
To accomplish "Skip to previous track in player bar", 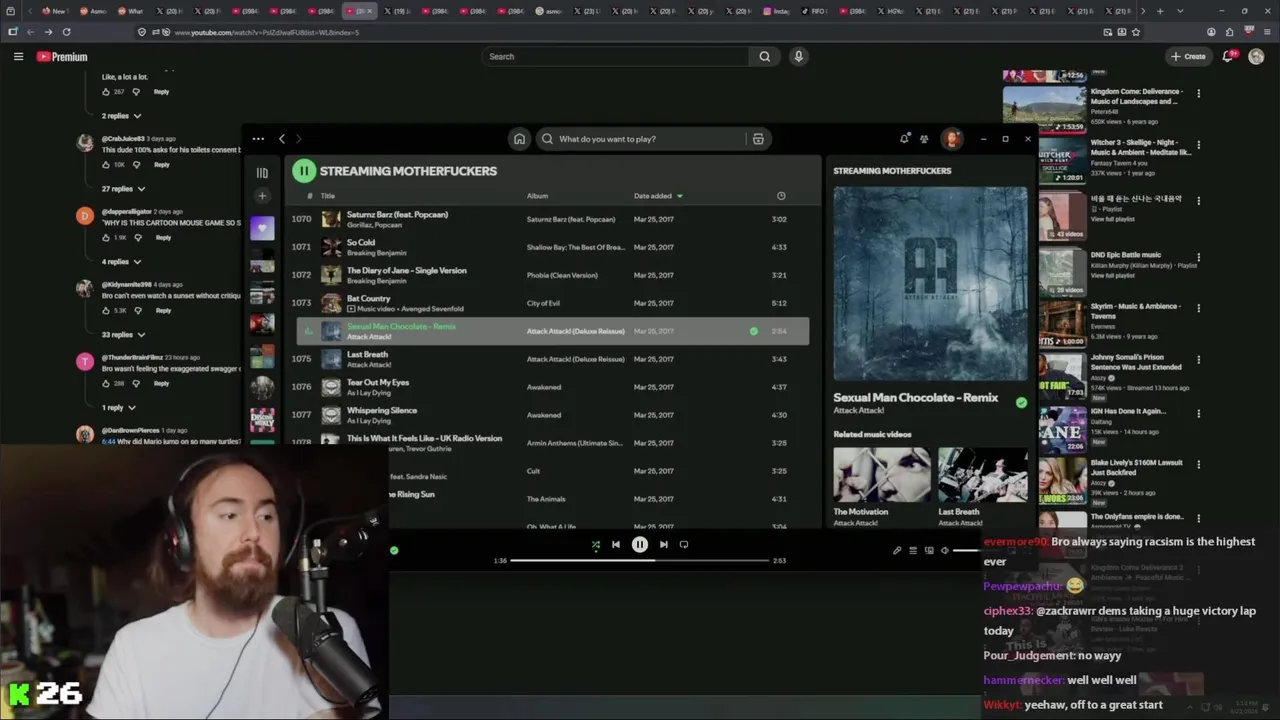I will click(616, 545).
